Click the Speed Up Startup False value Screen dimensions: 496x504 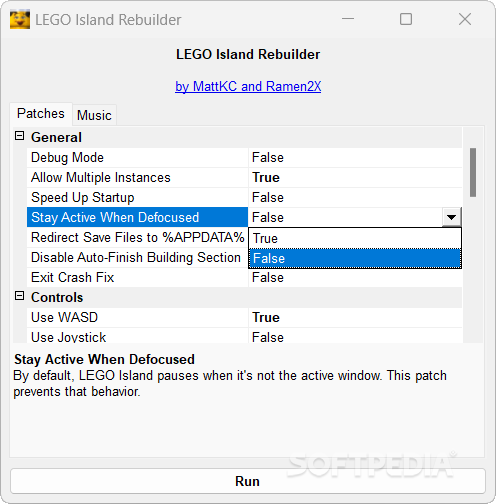(355, 198)
